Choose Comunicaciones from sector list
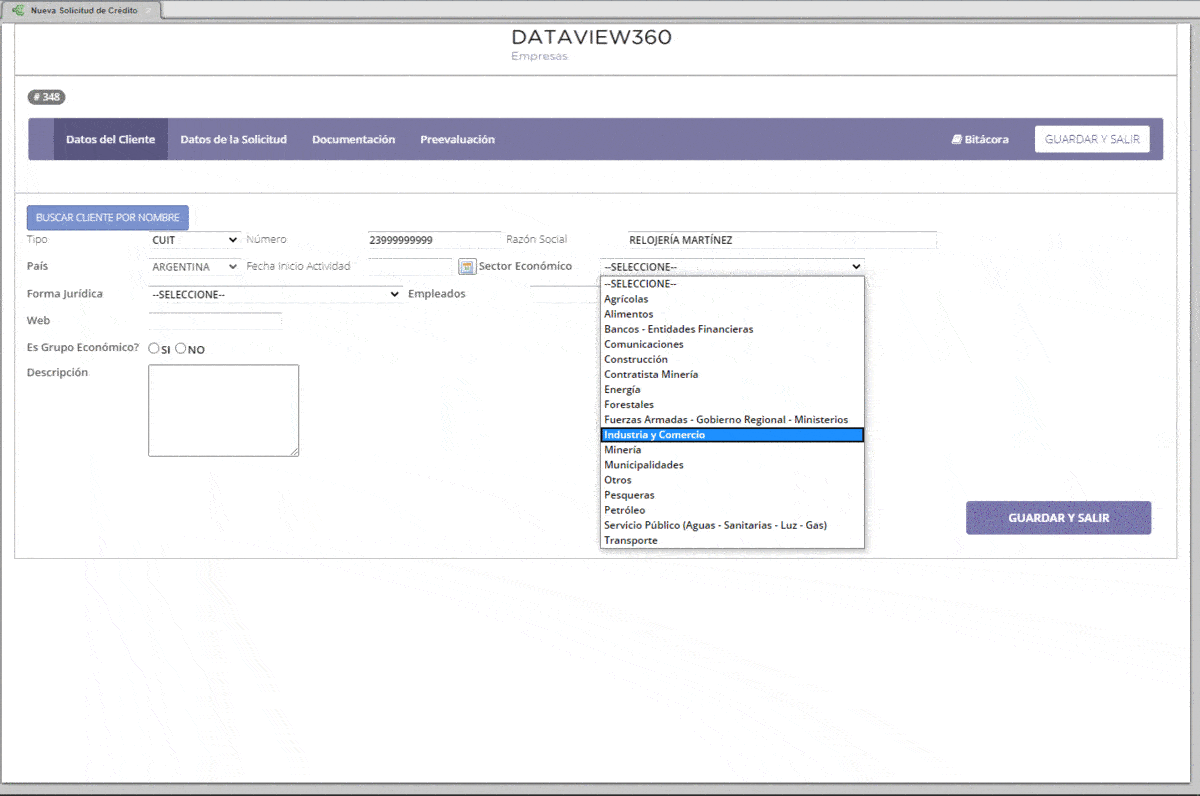Screen dimensions: 1200x796 (732, 344)
